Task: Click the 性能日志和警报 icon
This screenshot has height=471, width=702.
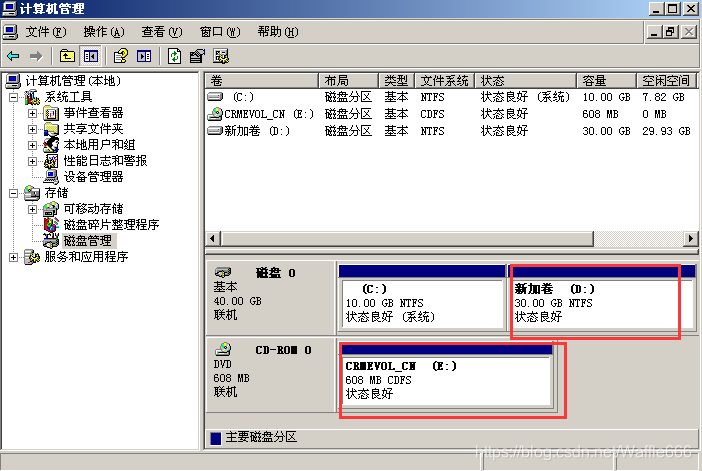Action: (x=51, y=161)
